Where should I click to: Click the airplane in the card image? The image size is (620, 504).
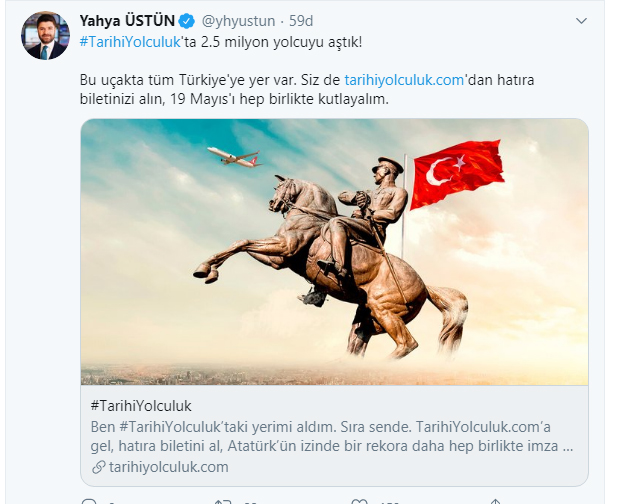[x=234, y=157]
